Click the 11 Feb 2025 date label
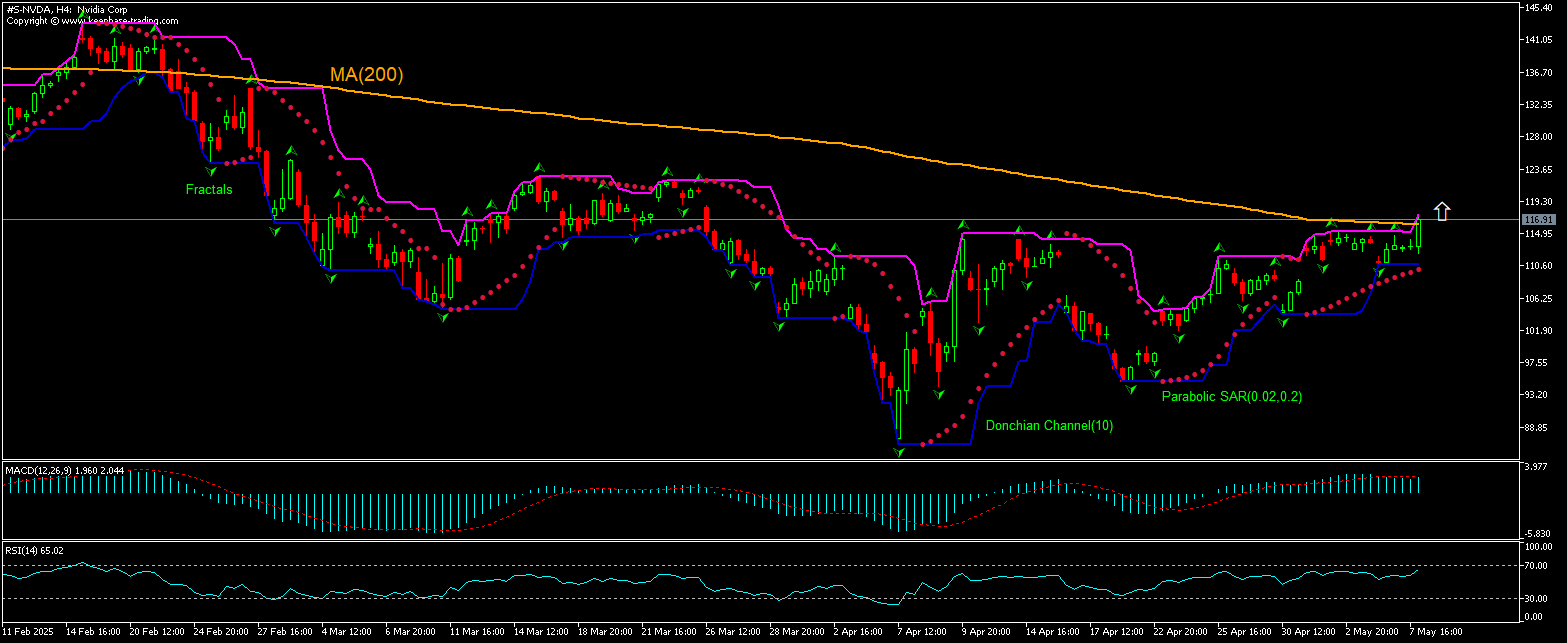The width and height of the screenshot is (1567, 643). click(28, 632)
